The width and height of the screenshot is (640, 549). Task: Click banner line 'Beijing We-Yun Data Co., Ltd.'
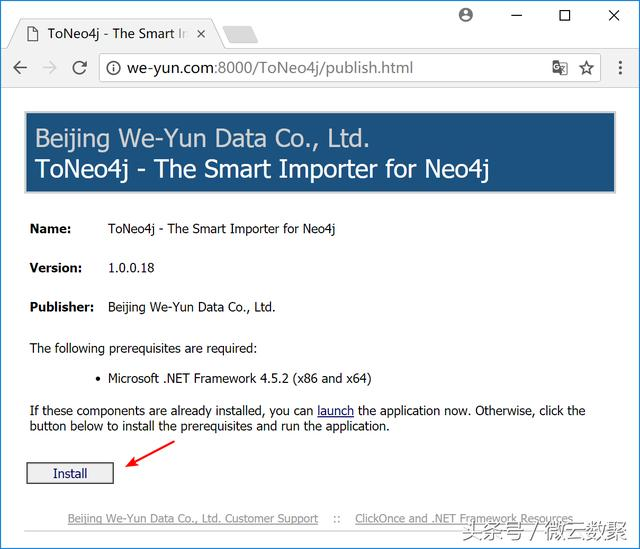pyautogui.click(x=202, y=138)
